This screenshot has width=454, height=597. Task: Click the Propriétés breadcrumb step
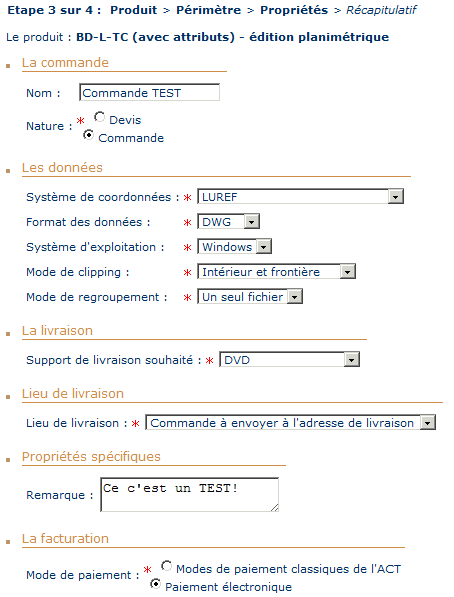coord(294,10)
